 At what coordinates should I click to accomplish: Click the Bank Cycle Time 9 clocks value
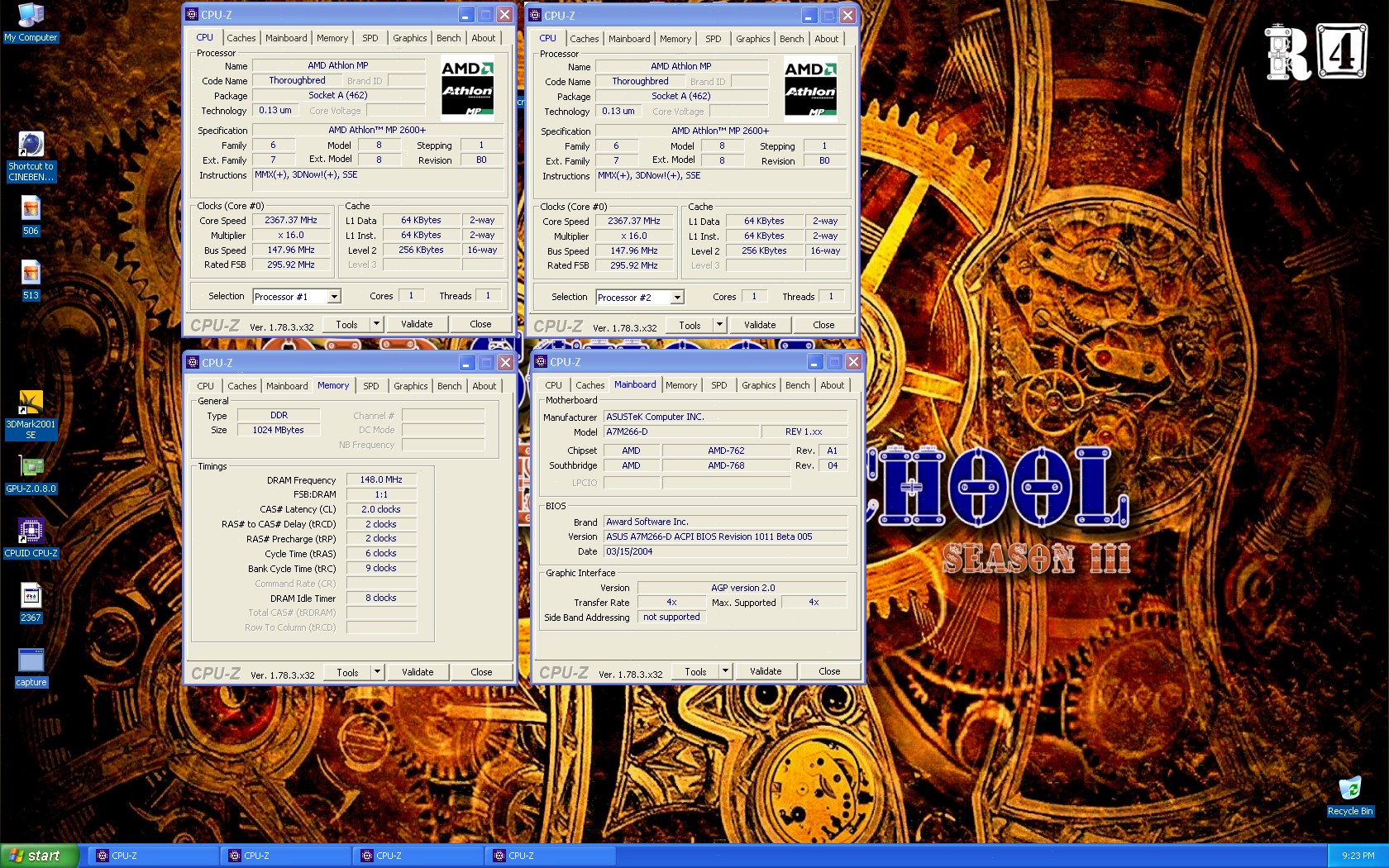(x=381, y=568)
